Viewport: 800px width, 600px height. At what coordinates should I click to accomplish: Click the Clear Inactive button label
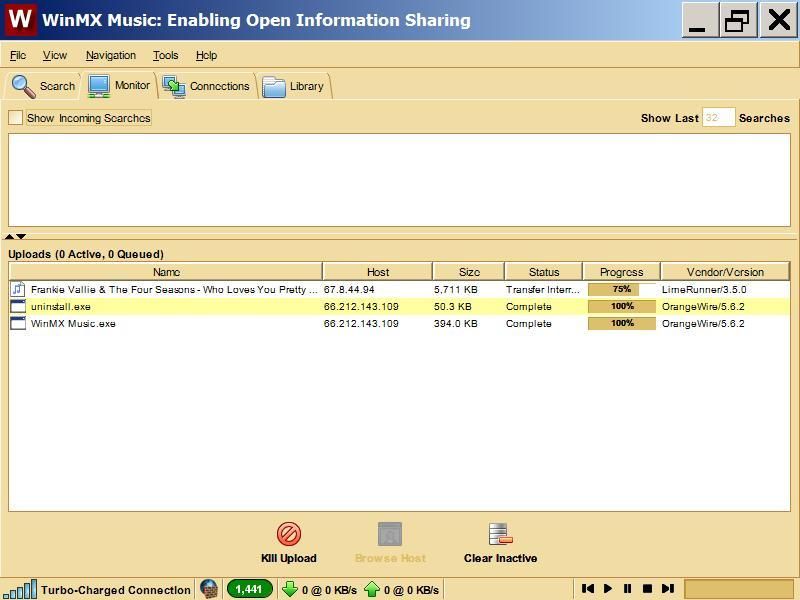[501, 558]
